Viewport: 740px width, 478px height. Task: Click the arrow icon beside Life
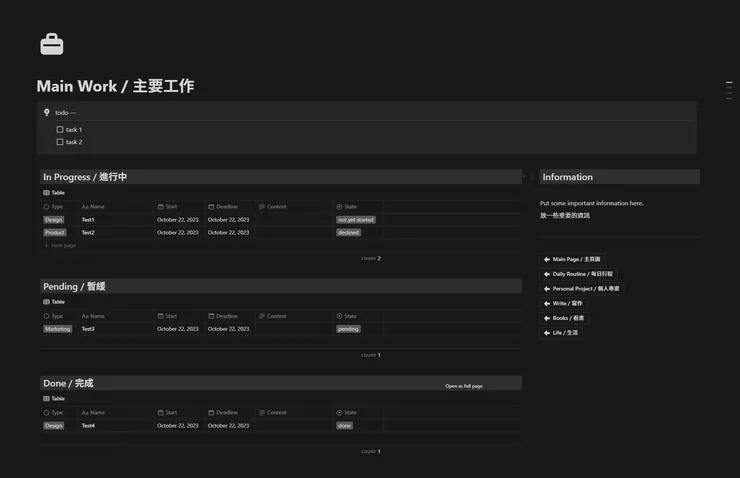(547, 333)
